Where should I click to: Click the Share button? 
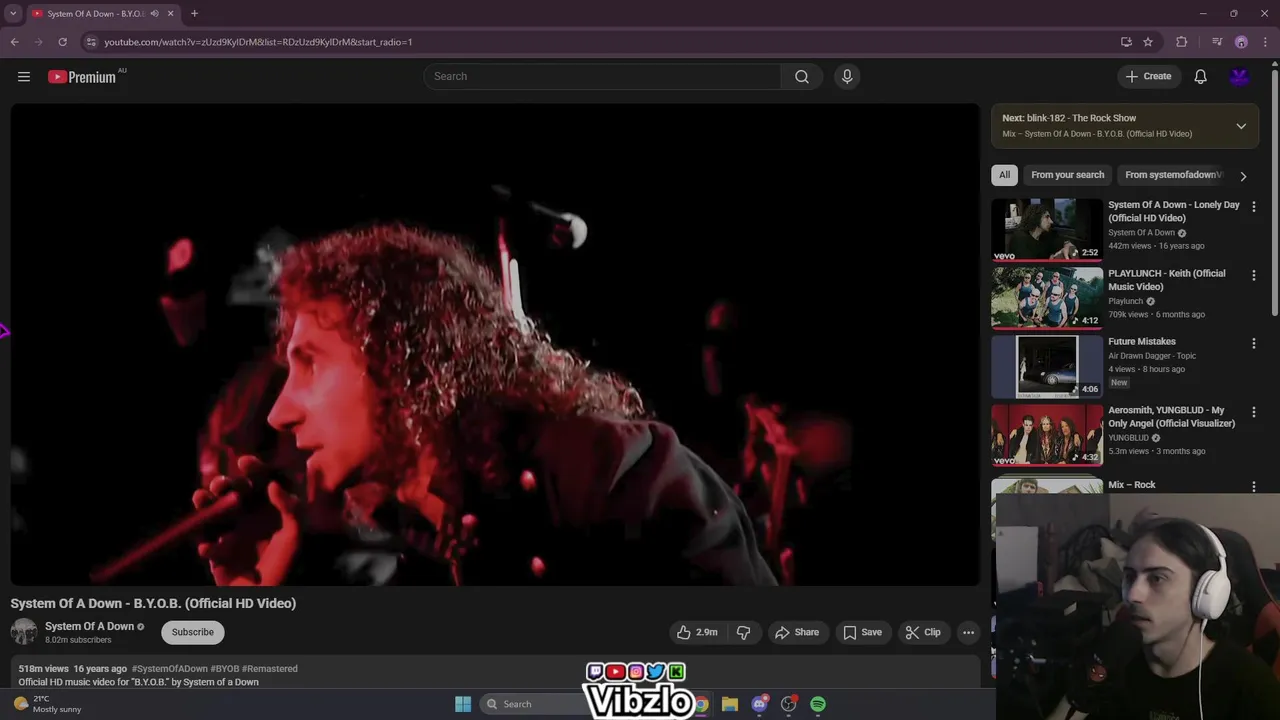[797, 632]
